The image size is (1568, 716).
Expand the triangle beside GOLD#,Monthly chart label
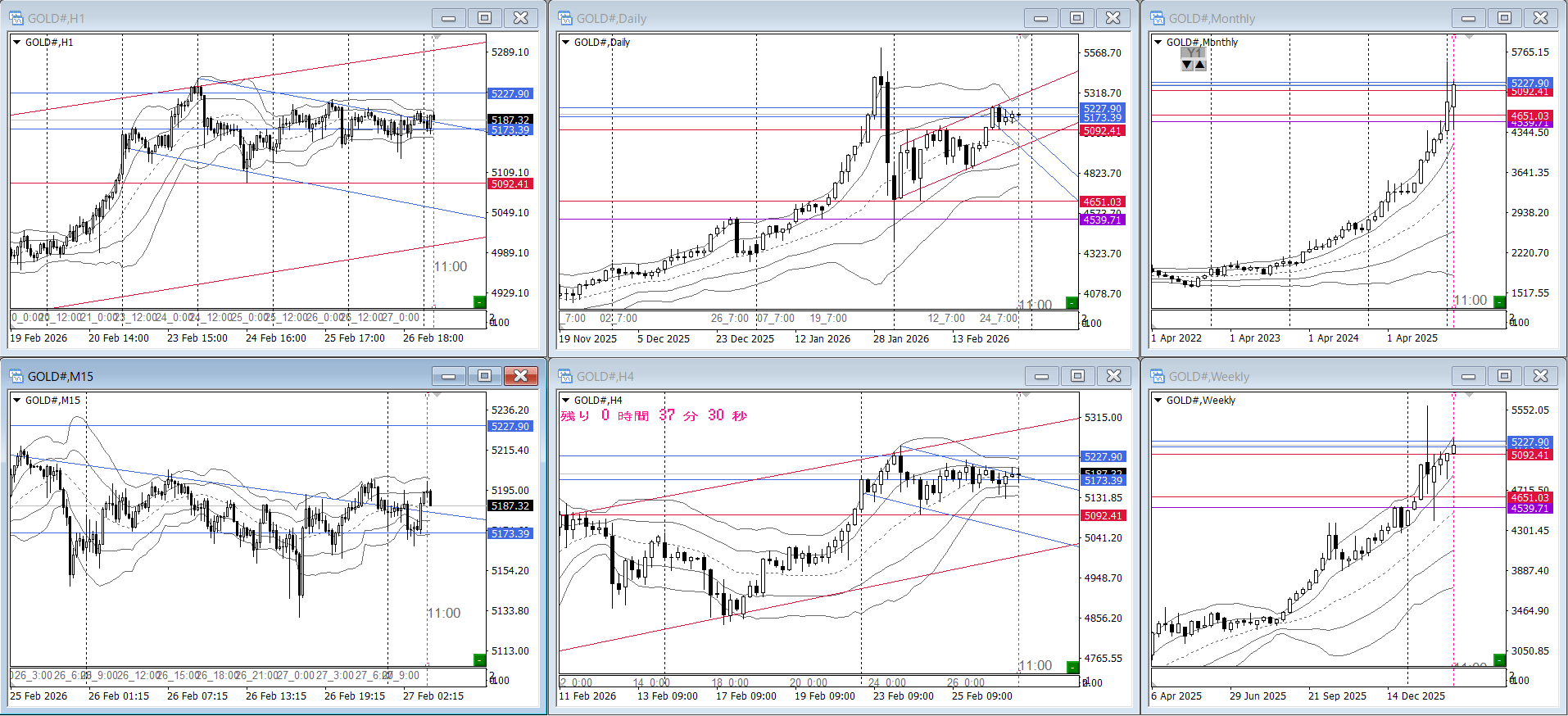point(1158,43)
